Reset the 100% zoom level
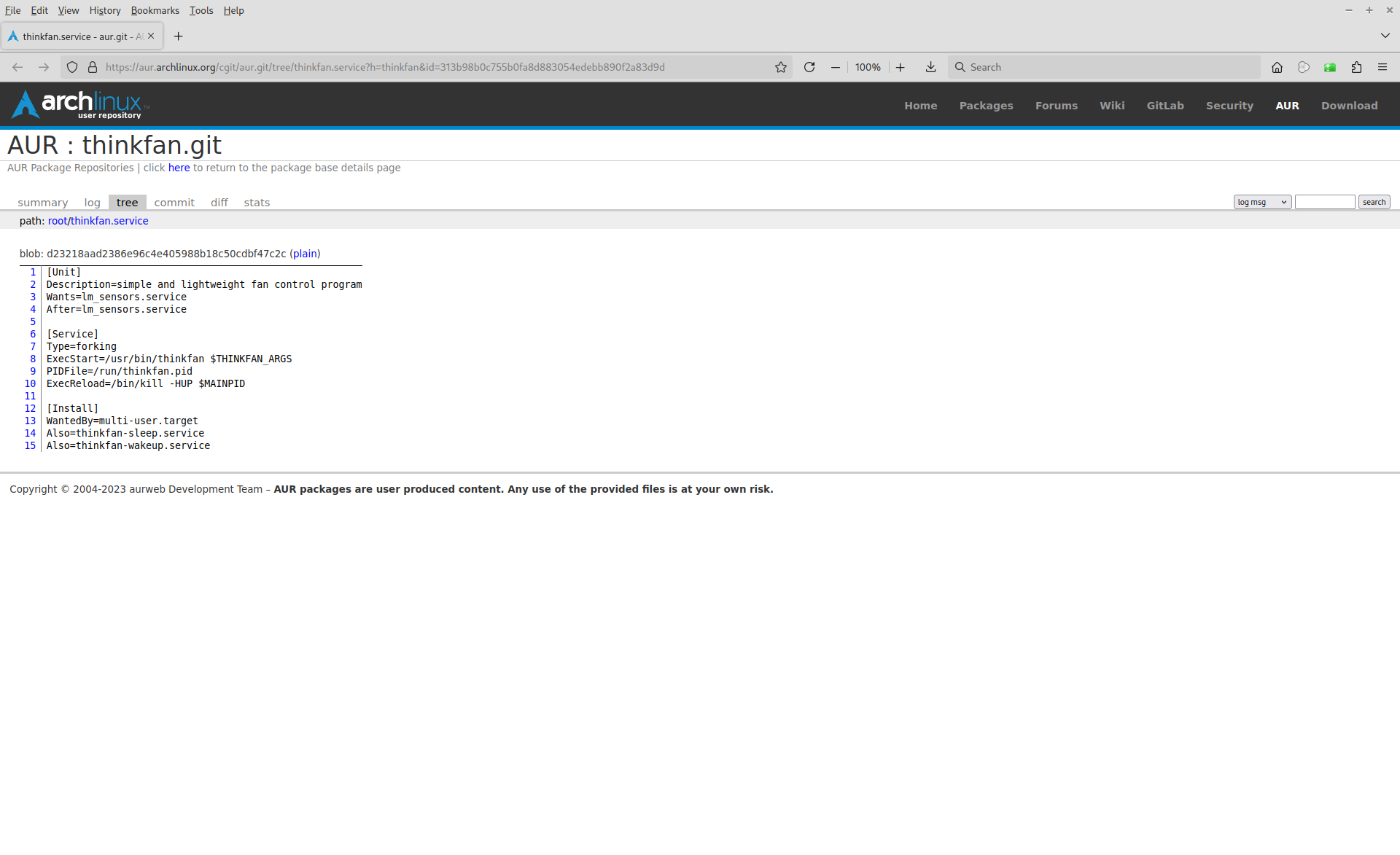The height and width of the screenshot is (855, 1400). click(x=868, y=67)
